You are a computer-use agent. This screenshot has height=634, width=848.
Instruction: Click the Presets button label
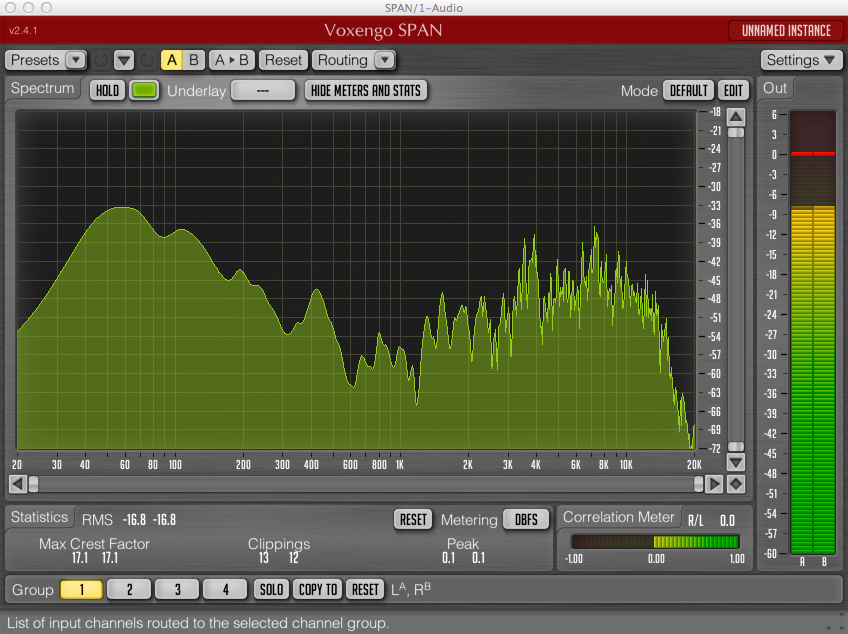point(35,60)
